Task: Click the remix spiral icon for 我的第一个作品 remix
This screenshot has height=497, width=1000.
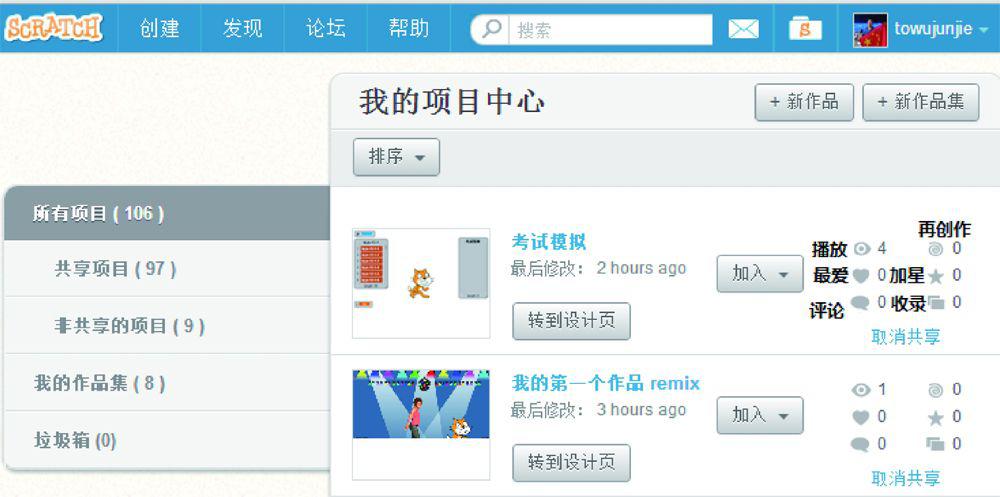Action: [x=936, y=390]
